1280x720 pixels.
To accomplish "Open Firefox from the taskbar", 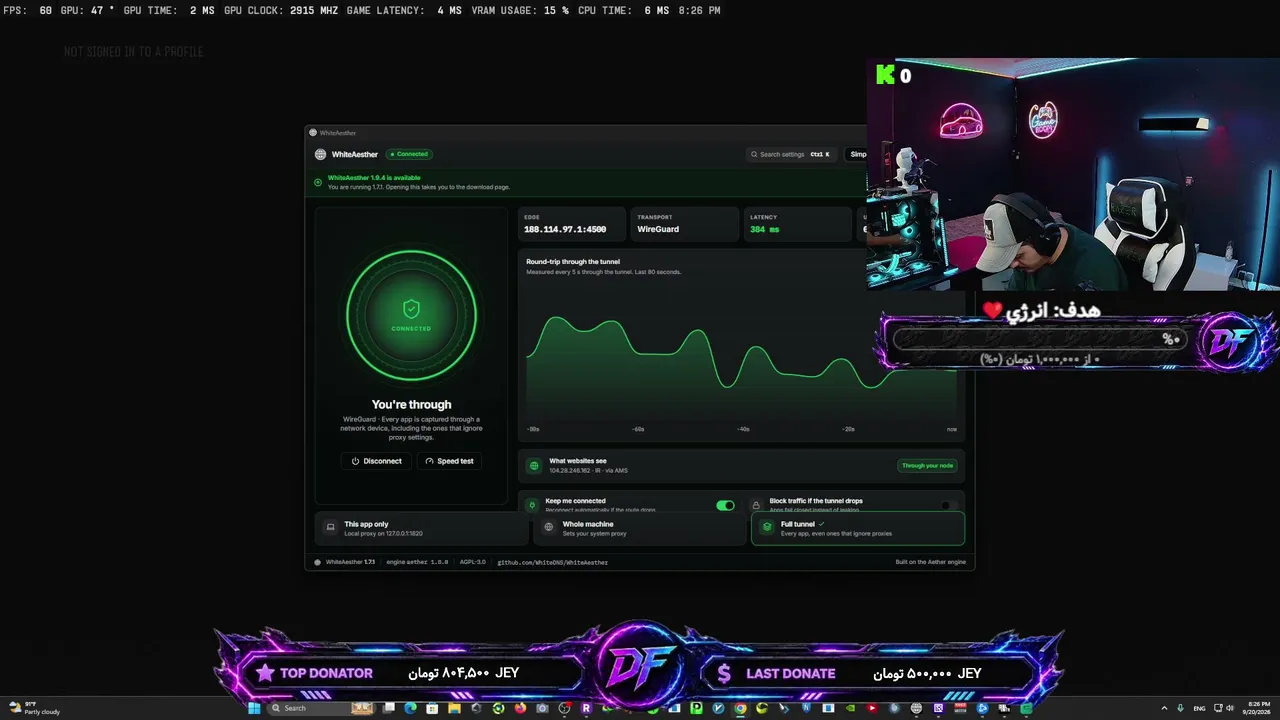I will tap(520, 708).
